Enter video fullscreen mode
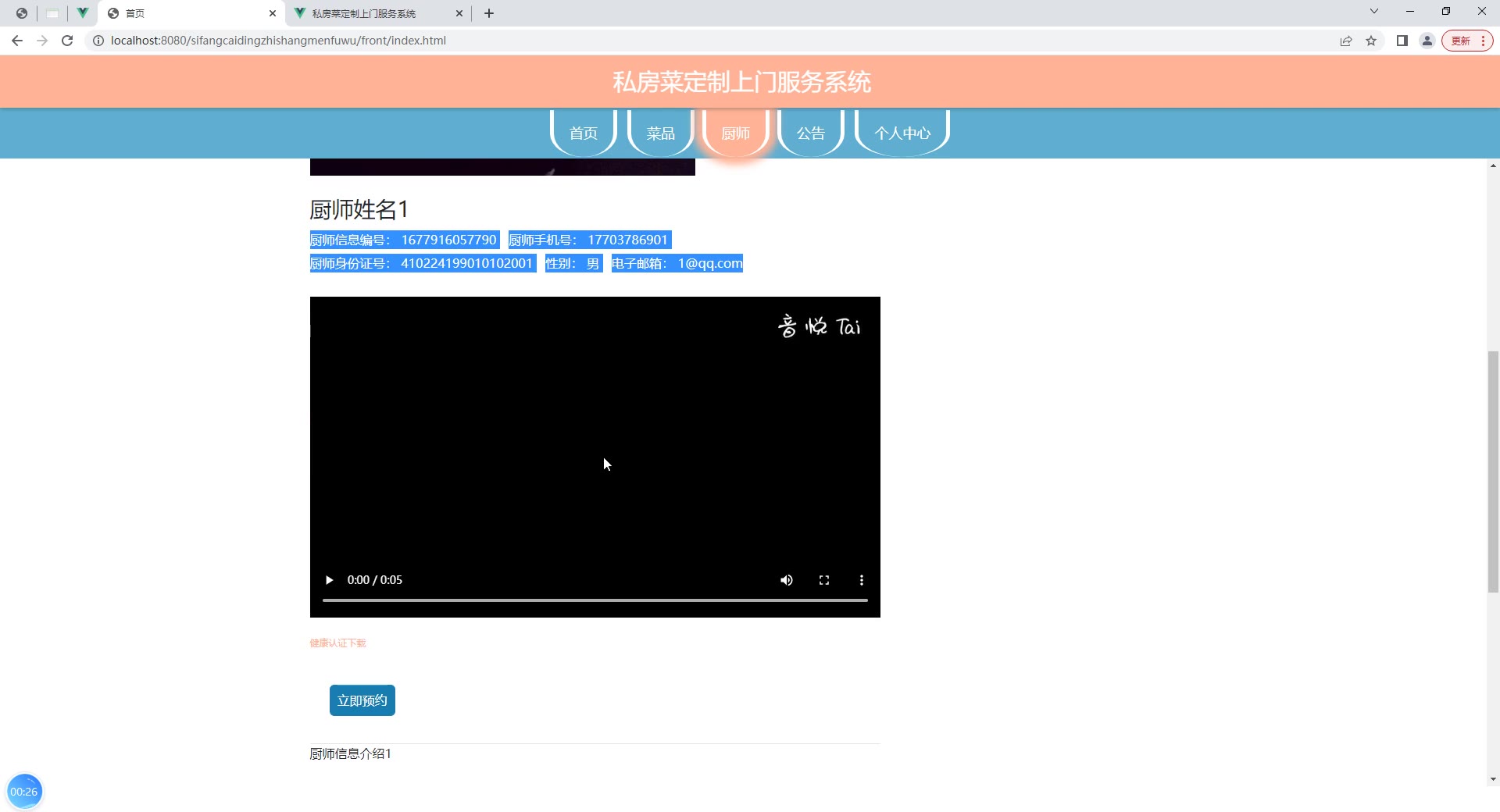The height and width of the screenshot is (812, 1500). click(824, 580)
